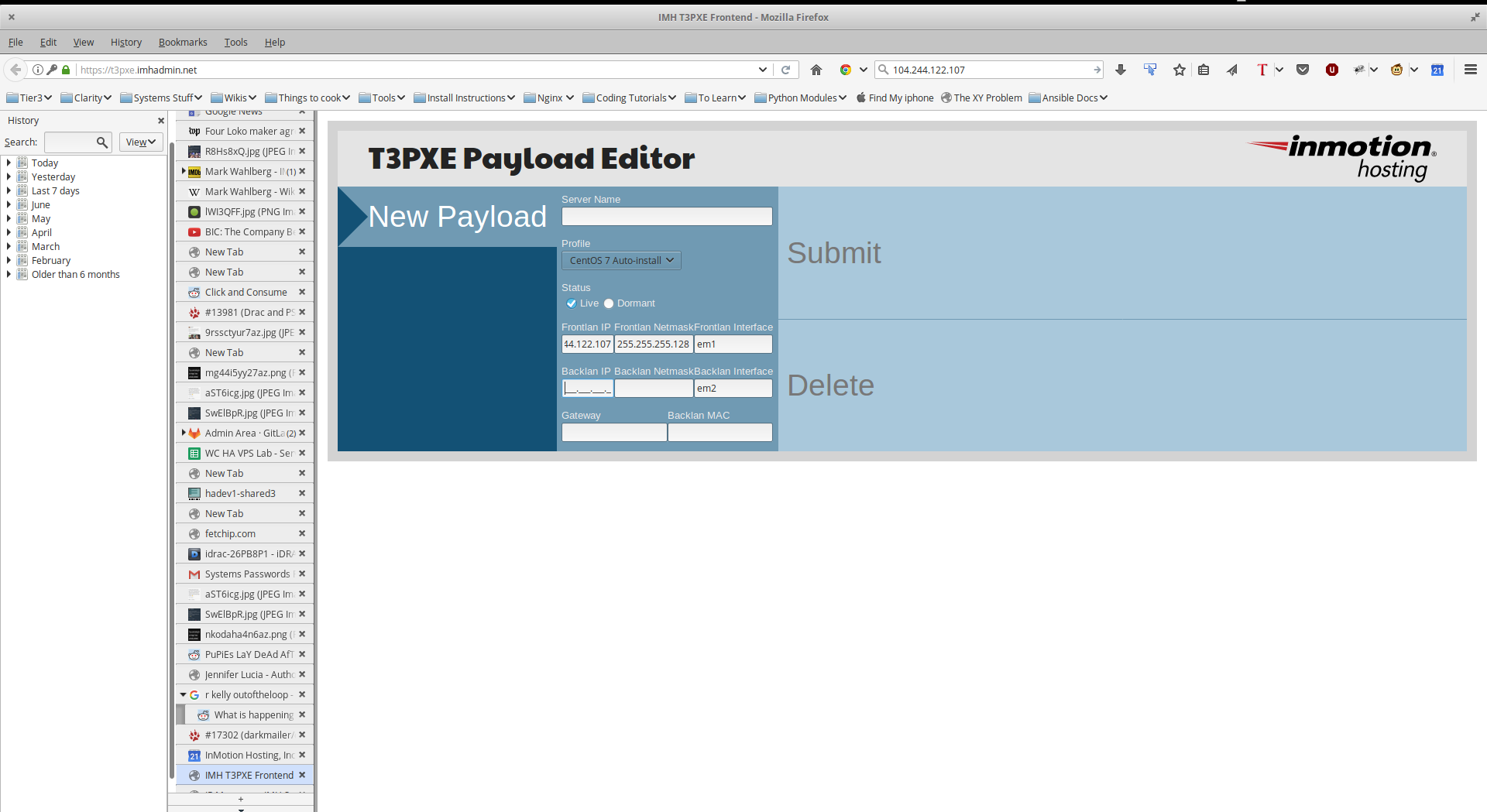Select the Live status radio button
Image resolution: width=1487 pixels, height=812 pixels.
[x=572, y=303]
